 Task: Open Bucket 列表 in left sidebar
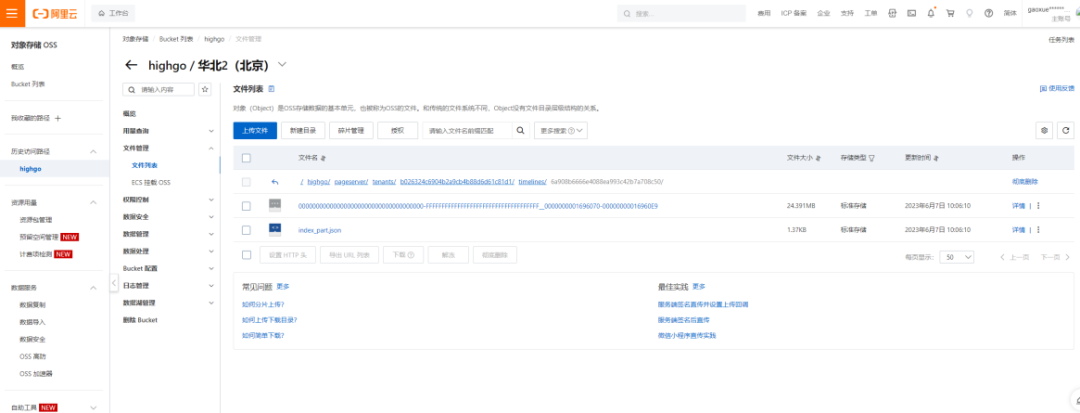point(28,84)
